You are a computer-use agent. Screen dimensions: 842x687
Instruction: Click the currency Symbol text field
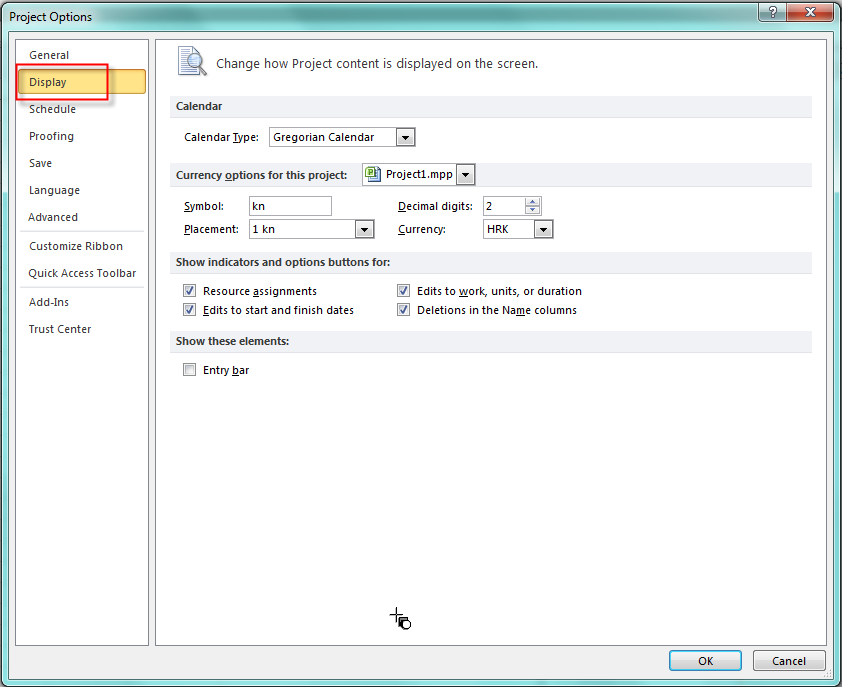tap(290, 206)
